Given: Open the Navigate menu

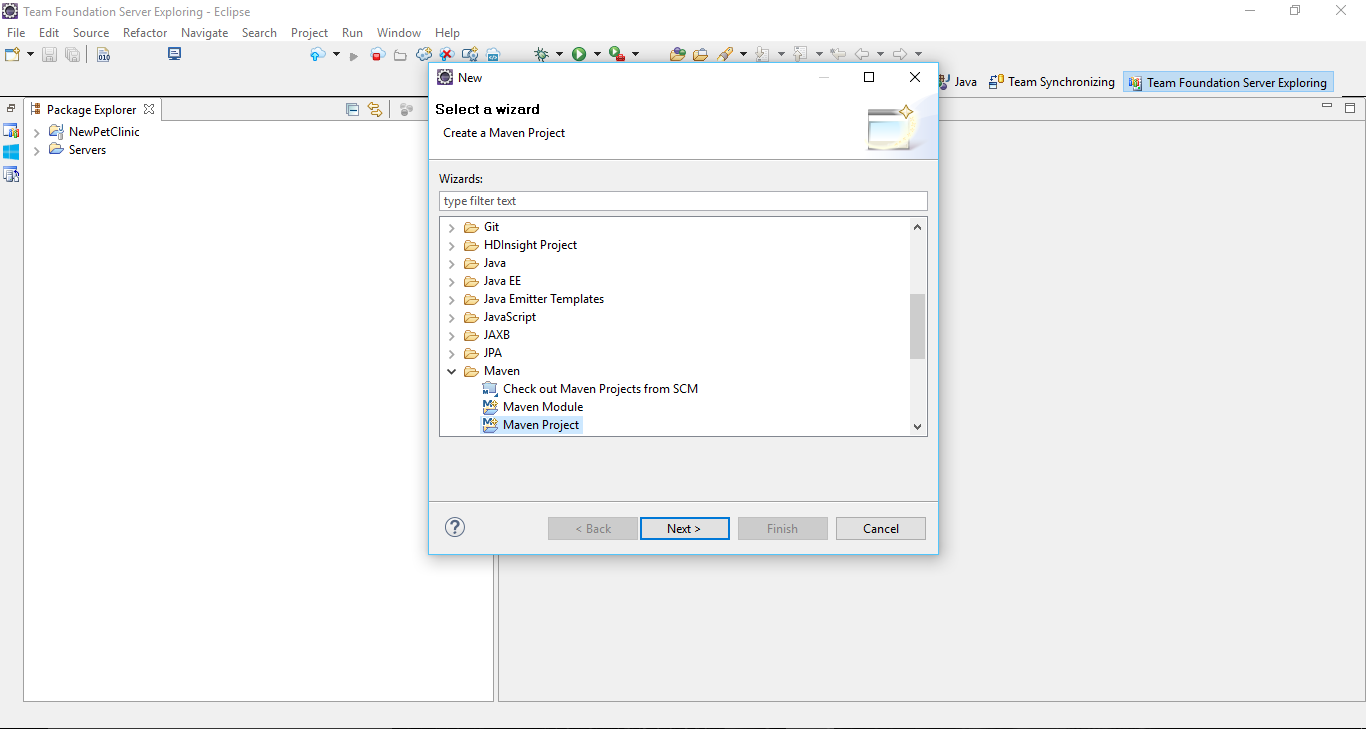Looking at the screenshot, I should click(x=204, y=32).
